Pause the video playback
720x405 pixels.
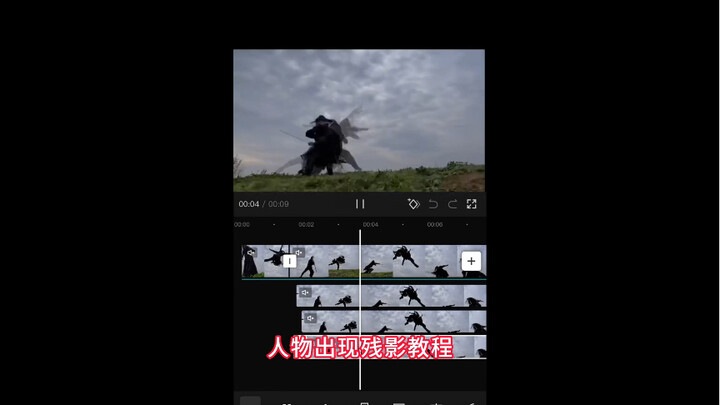point(360,204)
